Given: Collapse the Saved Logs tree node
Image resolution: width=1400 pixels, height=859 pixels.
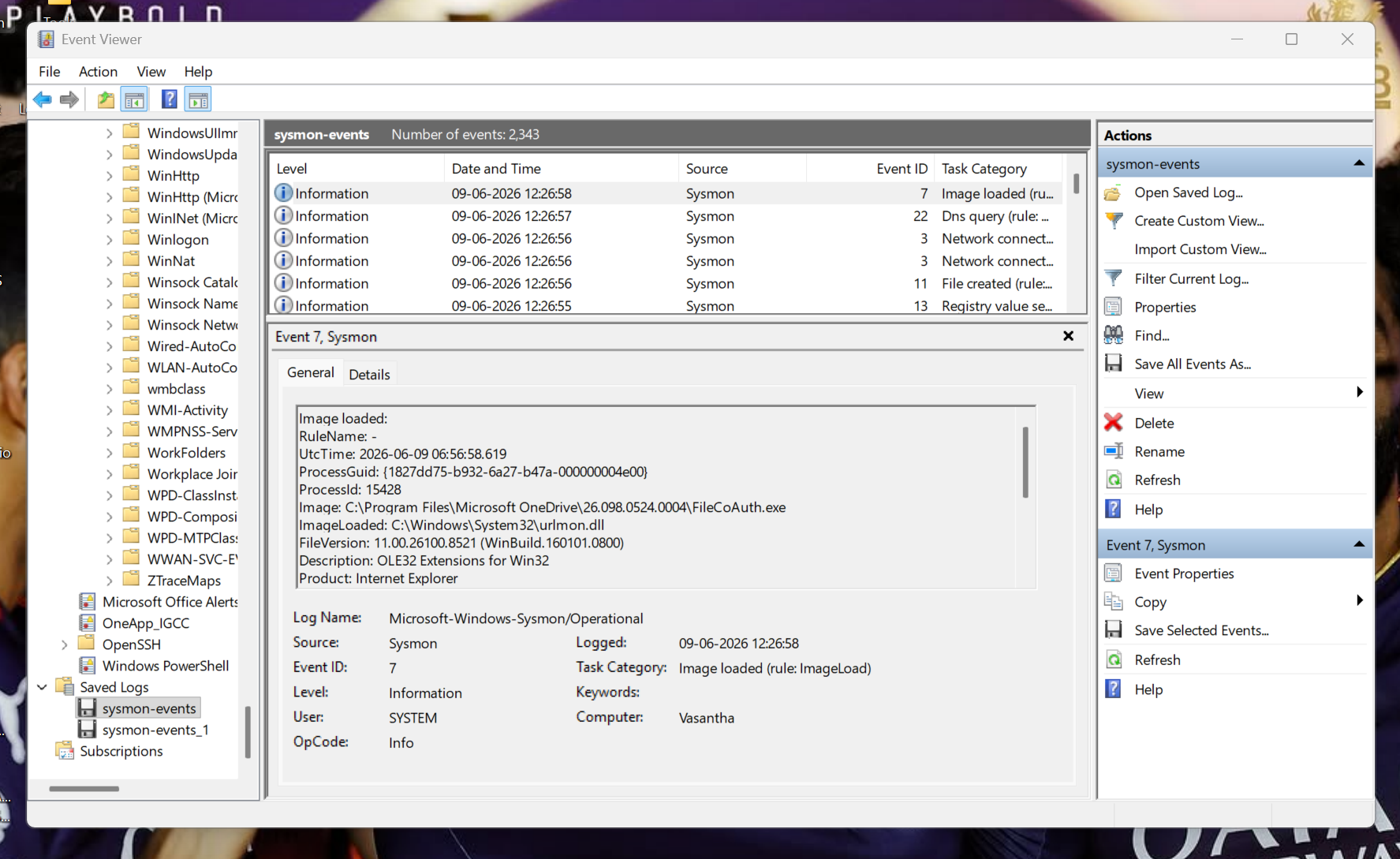Looking at the screenshot, I should click(x=42, y=687).
